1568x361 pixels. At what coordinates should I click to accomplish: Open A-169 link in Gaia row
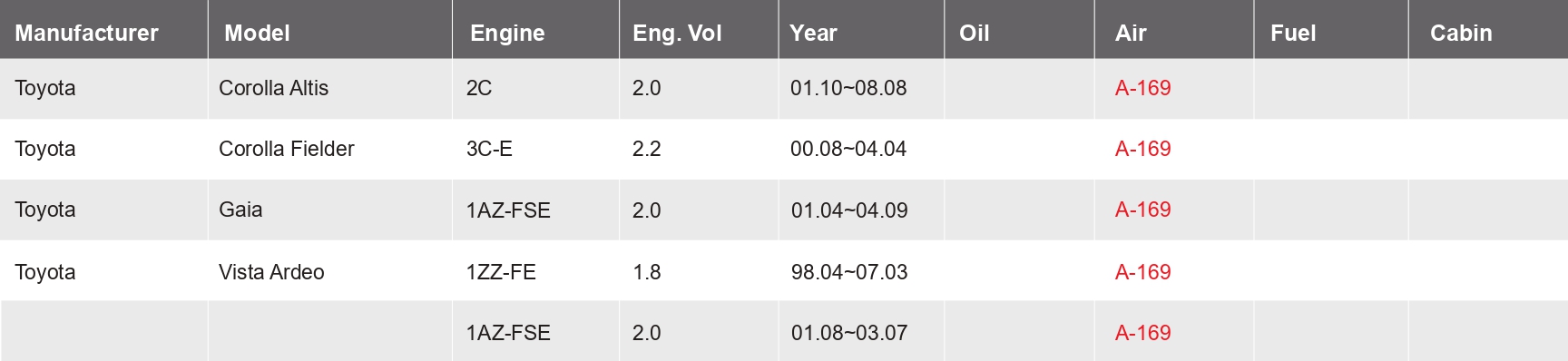[x=1142, y=210]
